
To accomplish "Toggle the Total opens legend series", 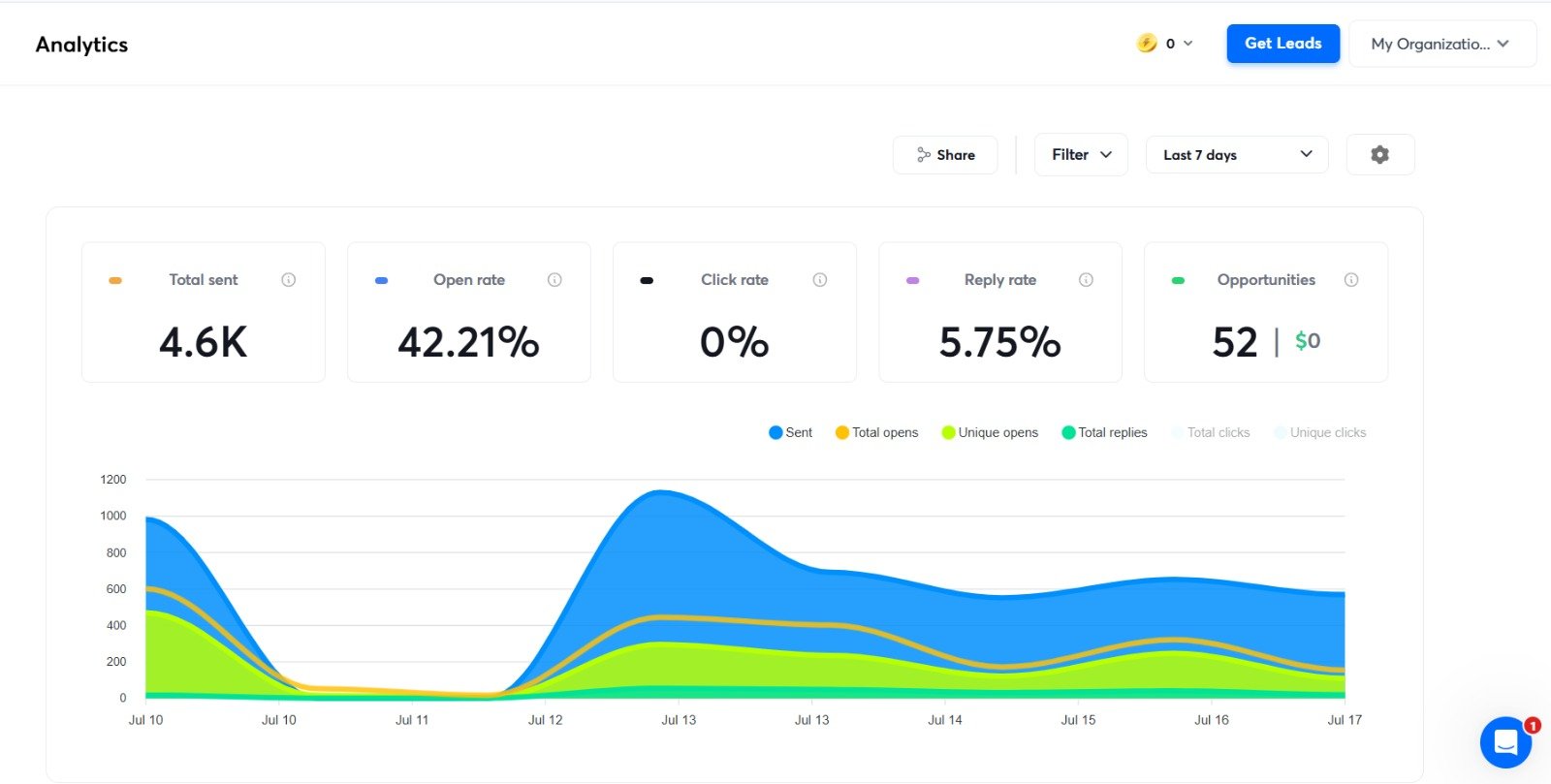I will pos(876,433).
